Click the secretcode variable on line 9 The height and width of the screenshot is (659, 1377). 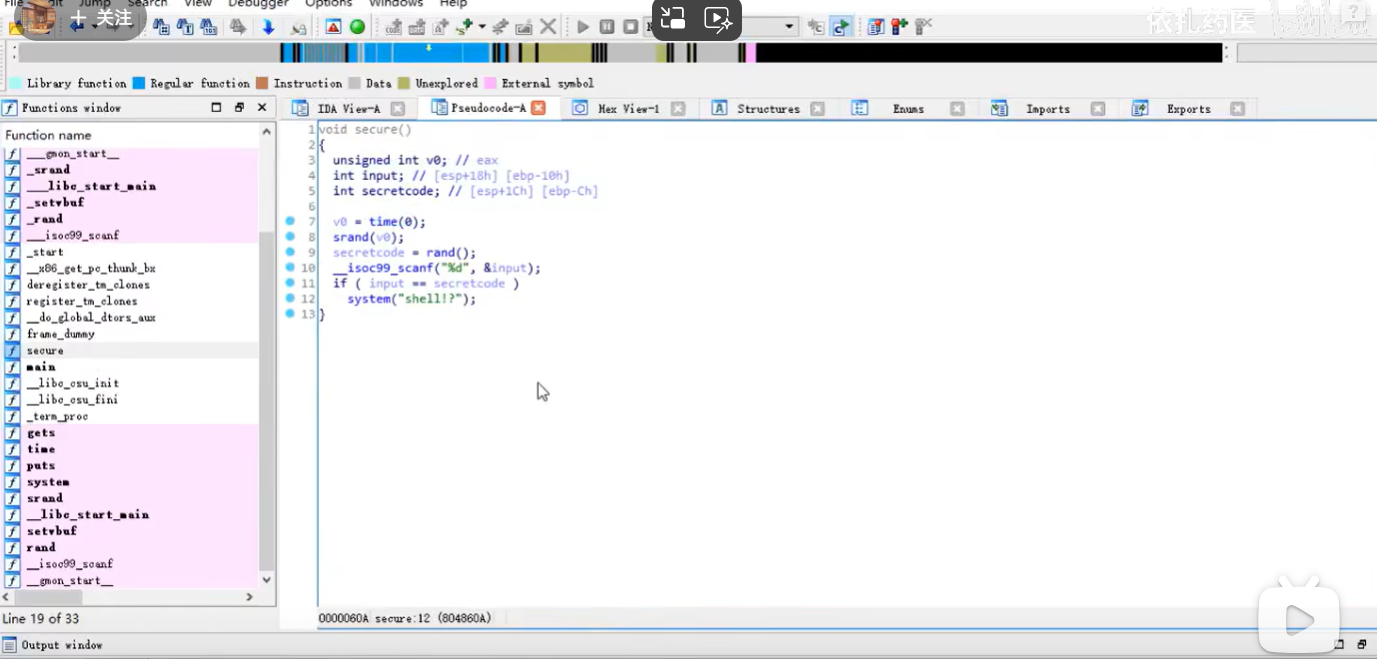point(369,252)
